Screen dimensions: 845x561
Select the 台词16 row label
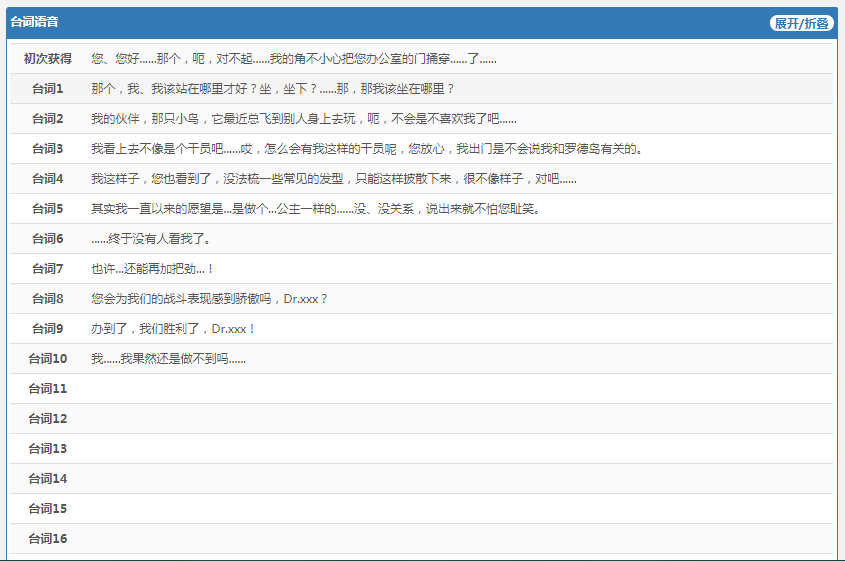click(47, 539)
